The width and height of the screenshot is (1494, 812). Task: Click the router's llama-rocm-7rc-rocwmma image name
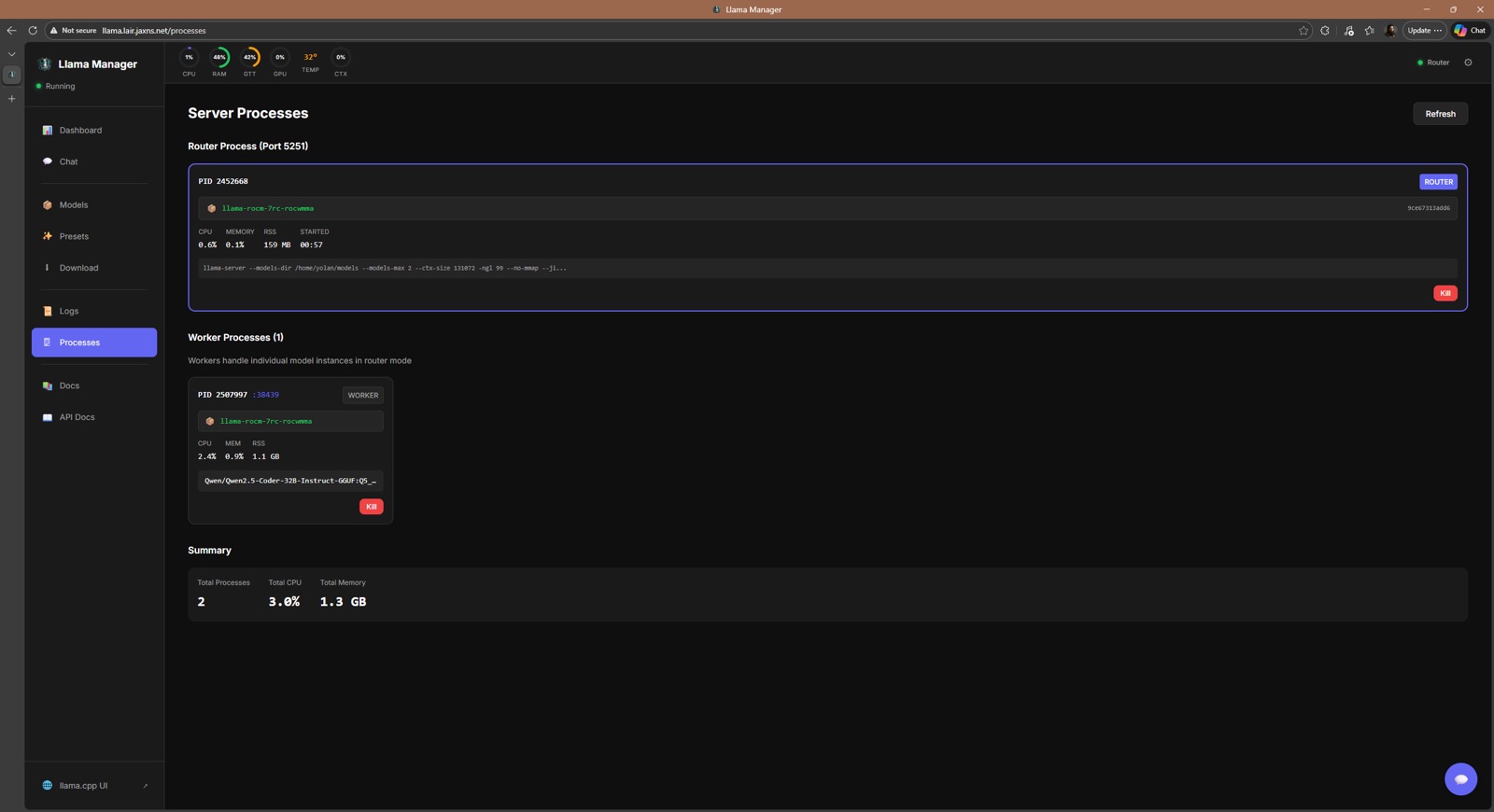coord(268,208)
